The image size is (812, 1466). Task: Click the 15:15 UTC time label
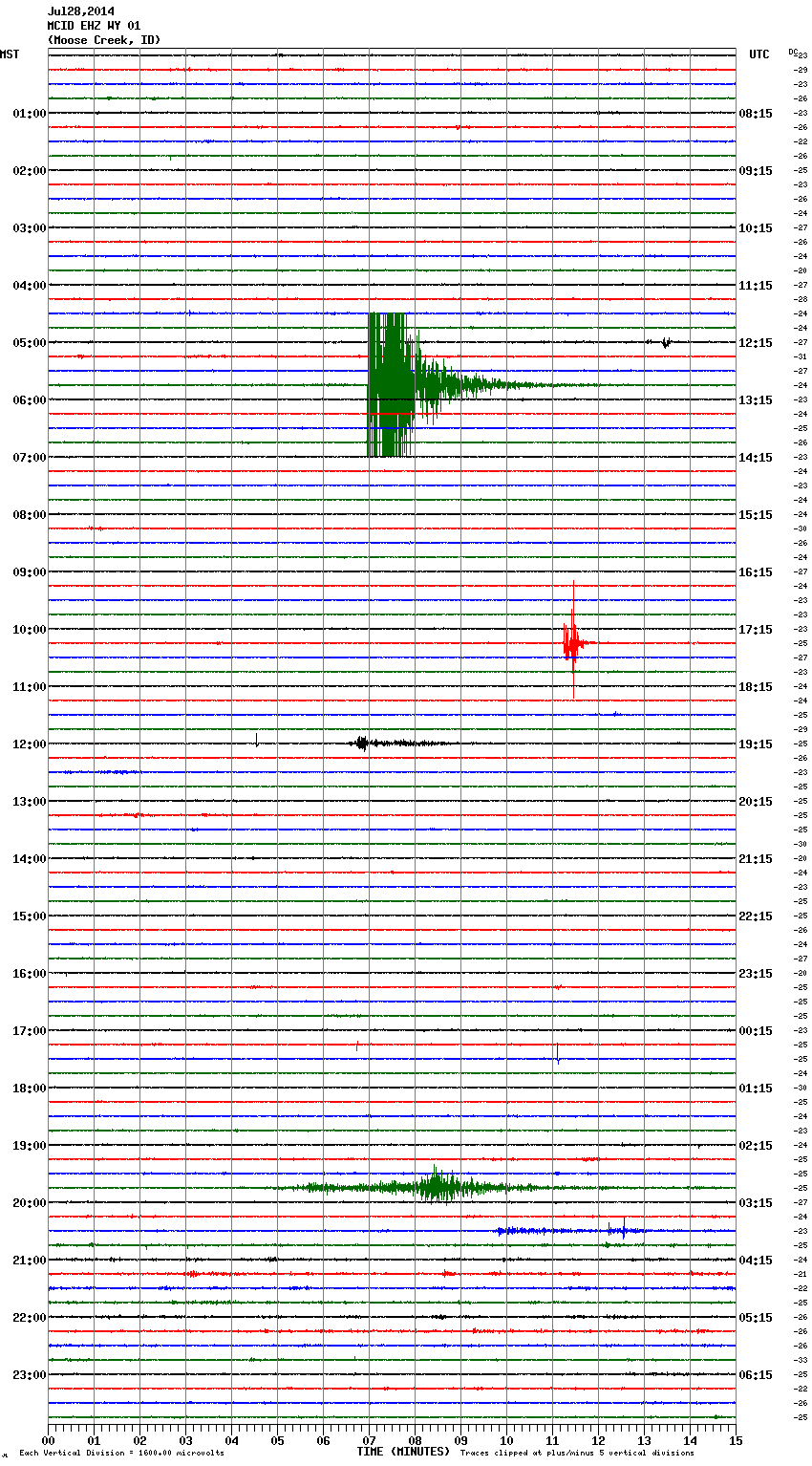pyautogui.click(x=756, y=515)
